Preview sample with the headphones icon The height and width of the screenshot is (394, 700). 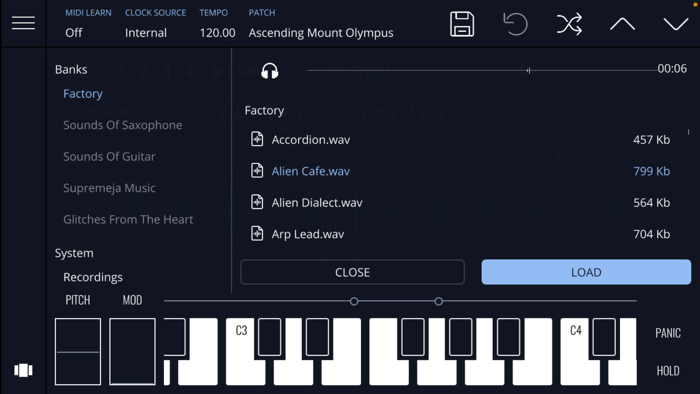(270, 71)
